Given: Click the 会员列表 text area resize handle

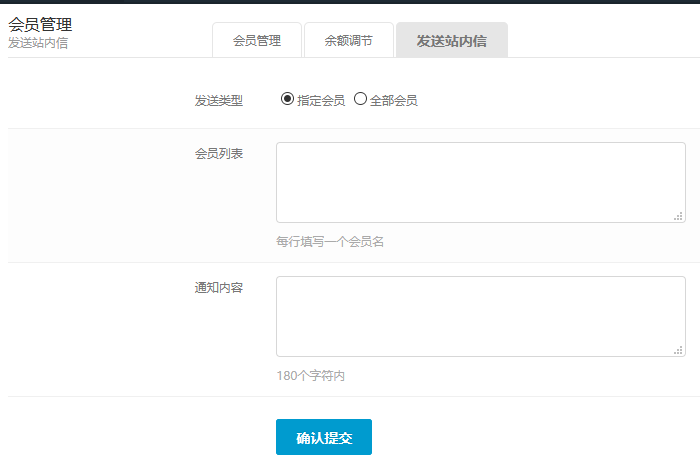Looking at the screenshot, I should coord(678,216).
